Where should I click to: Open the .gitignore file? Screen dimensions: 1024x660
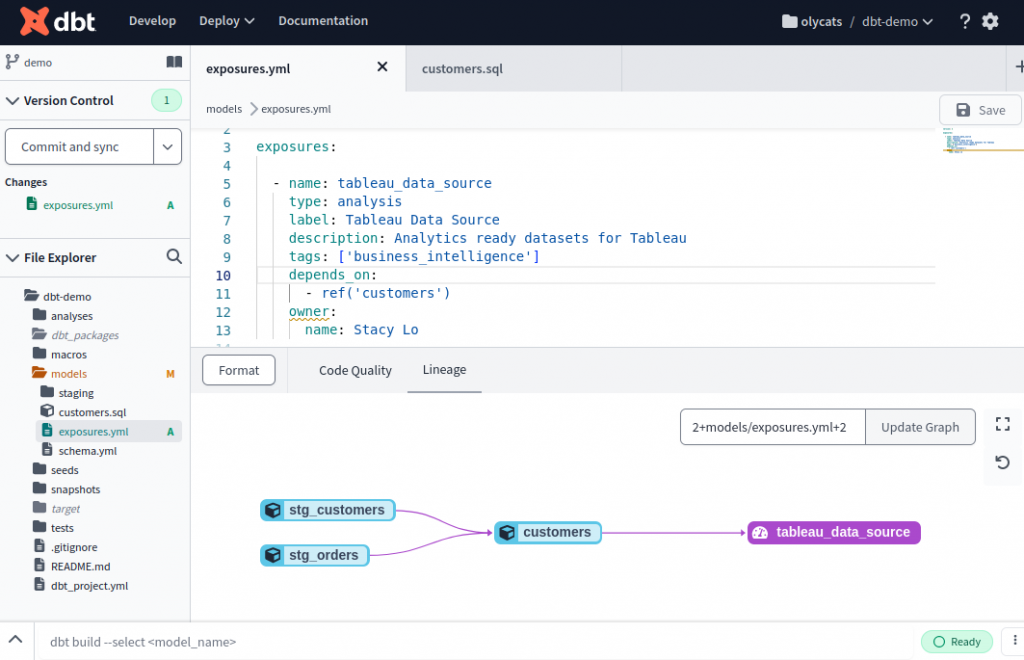[x=74, y=547]
